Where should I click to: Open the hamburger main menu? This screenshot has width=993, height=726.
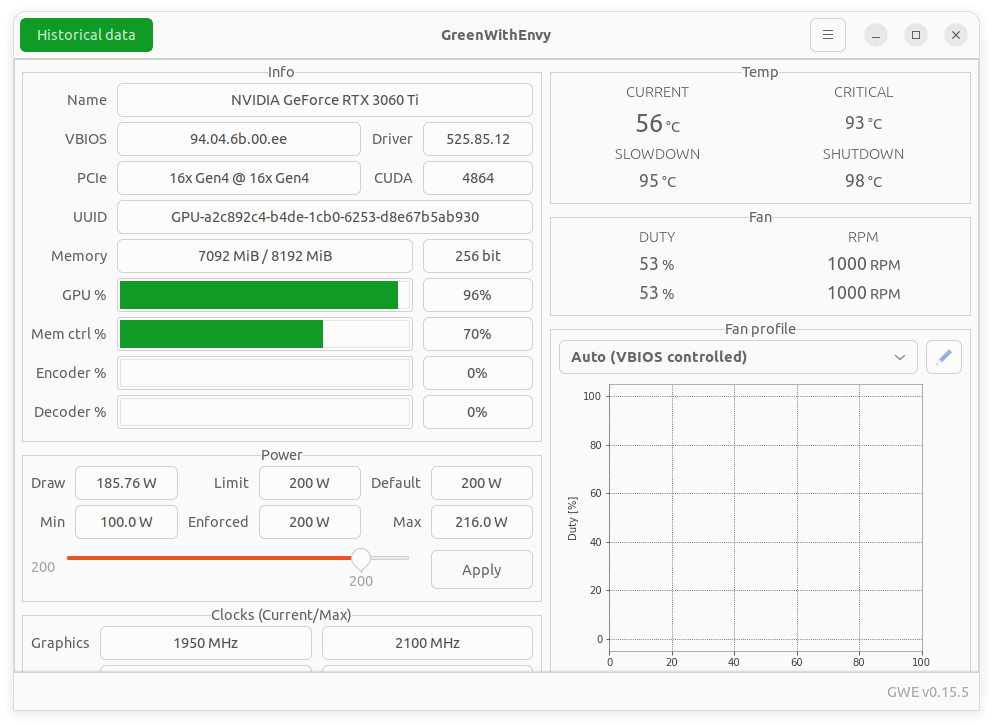[x=828, y=35]
